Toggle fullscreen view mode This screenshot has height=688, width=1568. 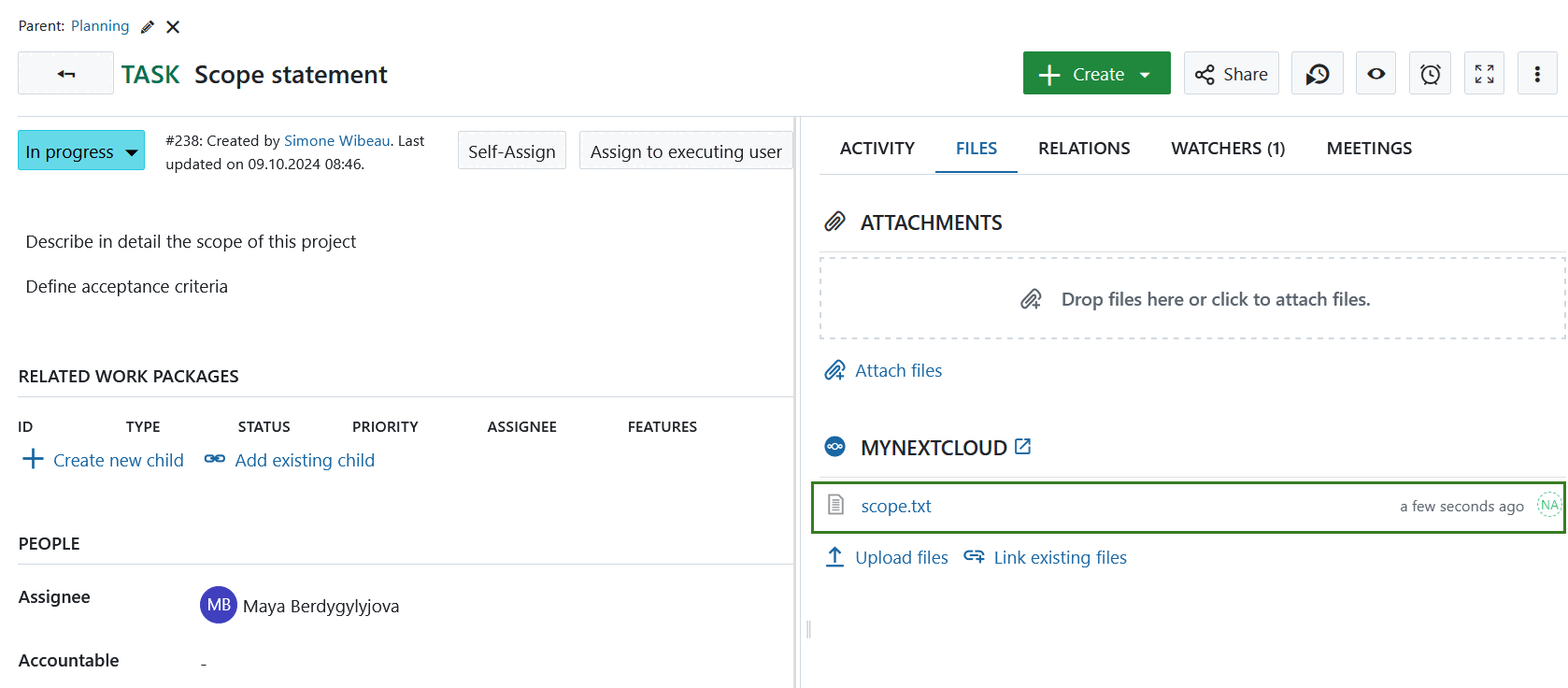(x=1484, y=74)
